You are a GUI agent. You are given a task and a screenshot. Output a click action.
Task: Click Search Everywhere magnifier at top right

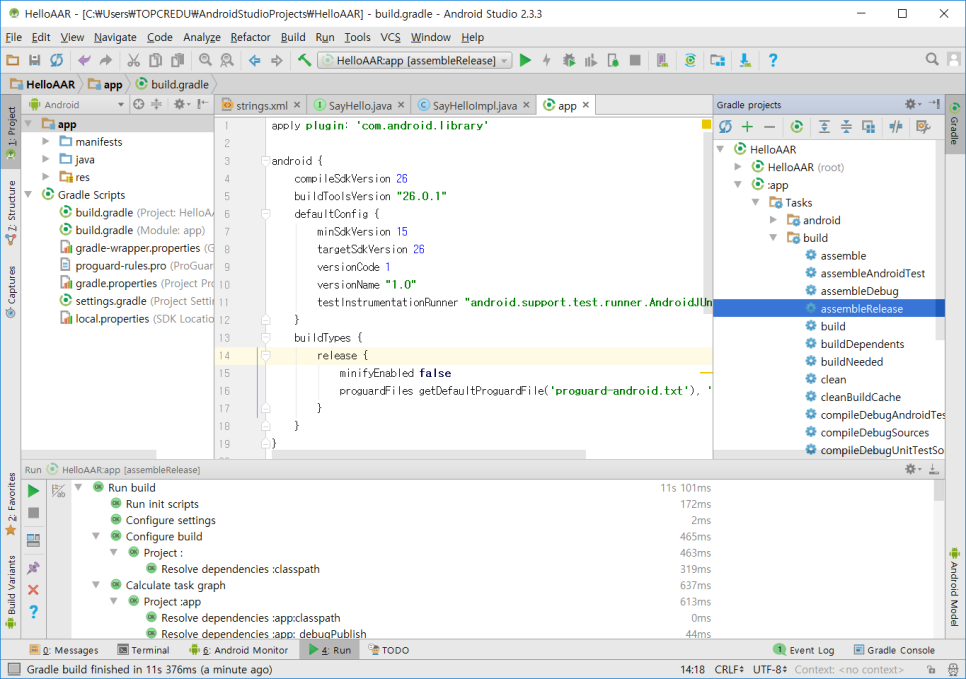tap(932, 59)
